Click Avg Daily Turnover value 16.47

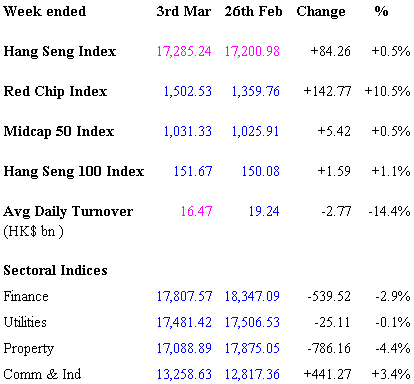[x=196, y=211]
